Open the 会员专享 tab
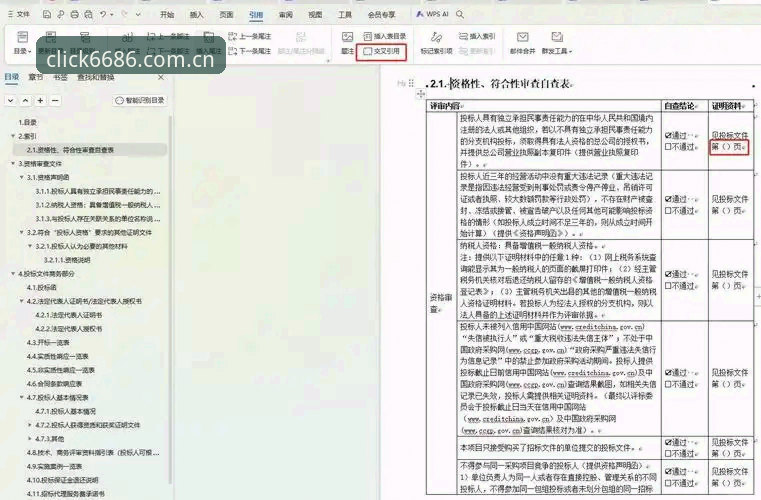This screenshot has width=761, height=500. point(381,15)
